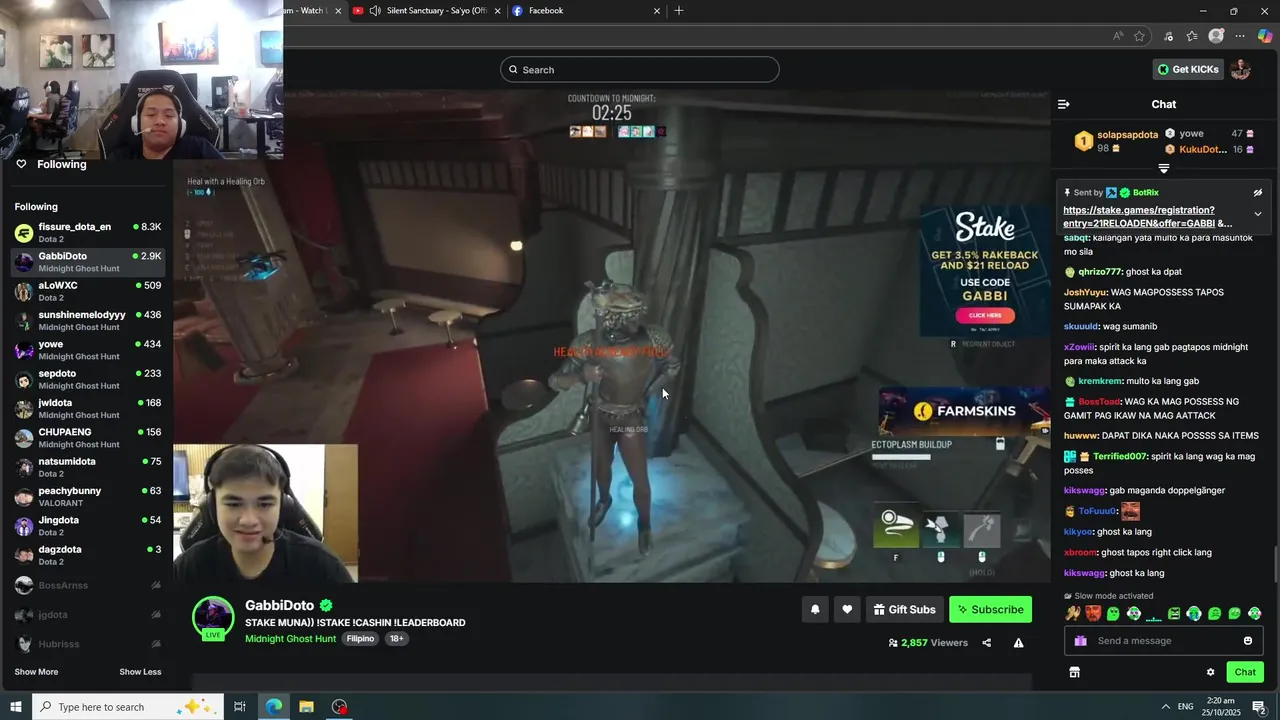The height and width of the screenshot is (720, 1280).
Task: Open aLoWXC channel in sidebar
Action: [x=88, y=291]
